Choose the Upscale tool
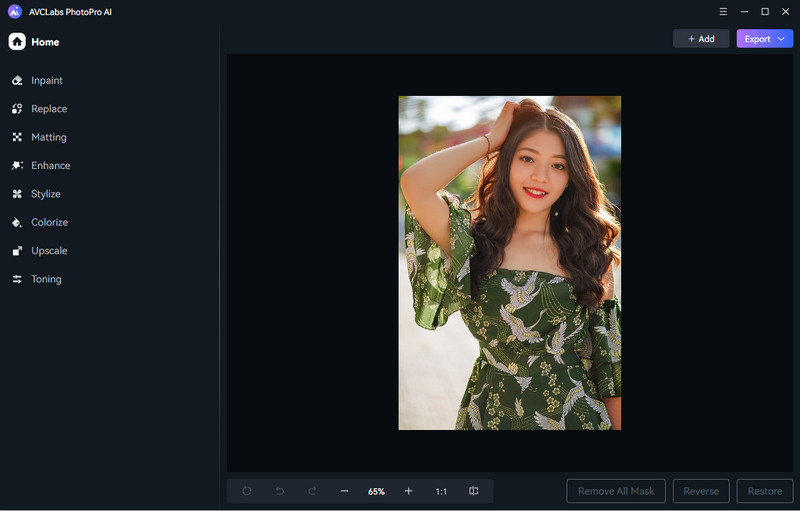 39,250
